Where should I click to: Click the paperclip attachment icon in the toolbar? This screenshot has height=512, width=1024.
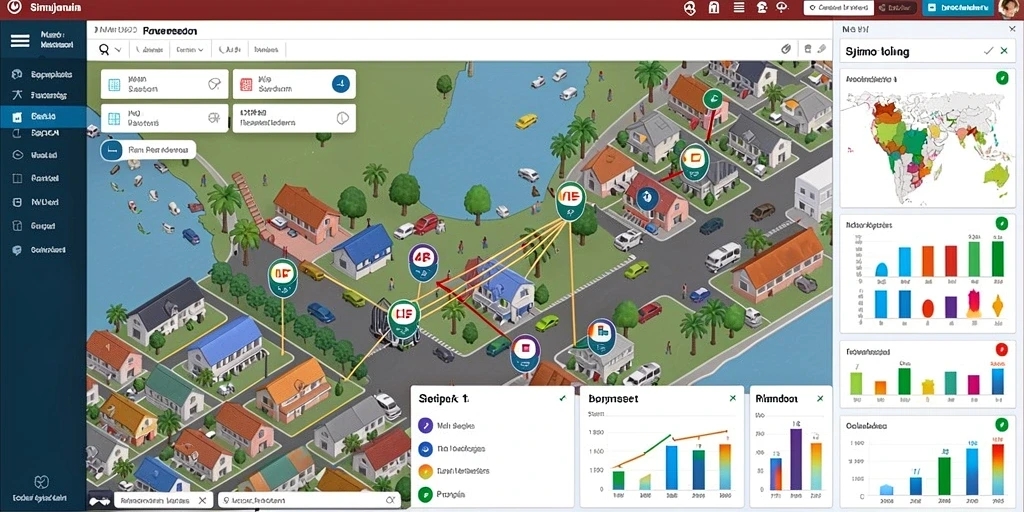point(786,49)
